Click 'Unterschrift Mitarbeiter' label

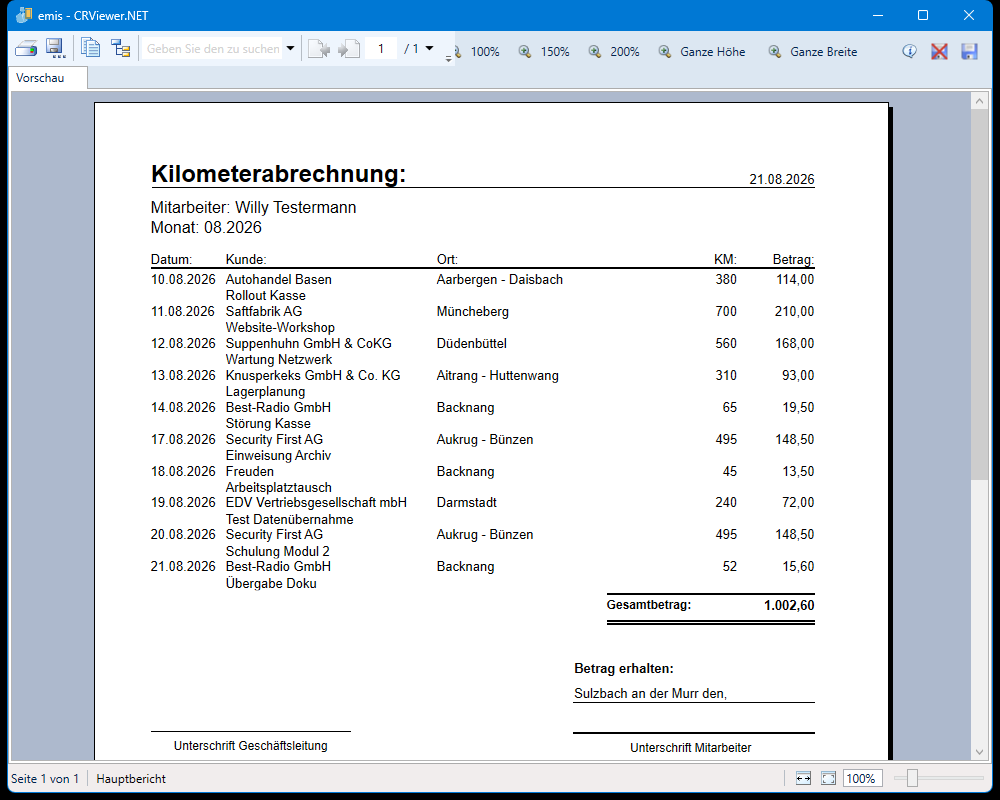coord(691,747)
